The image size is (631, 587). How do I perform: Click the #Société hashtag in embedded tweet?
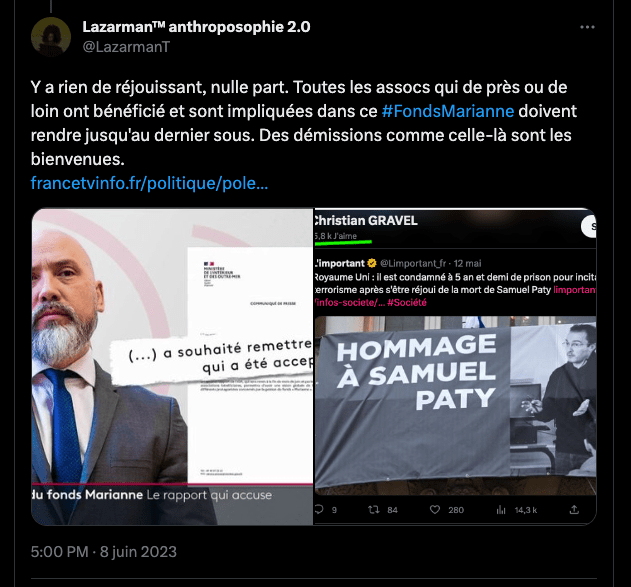[406, 303]
